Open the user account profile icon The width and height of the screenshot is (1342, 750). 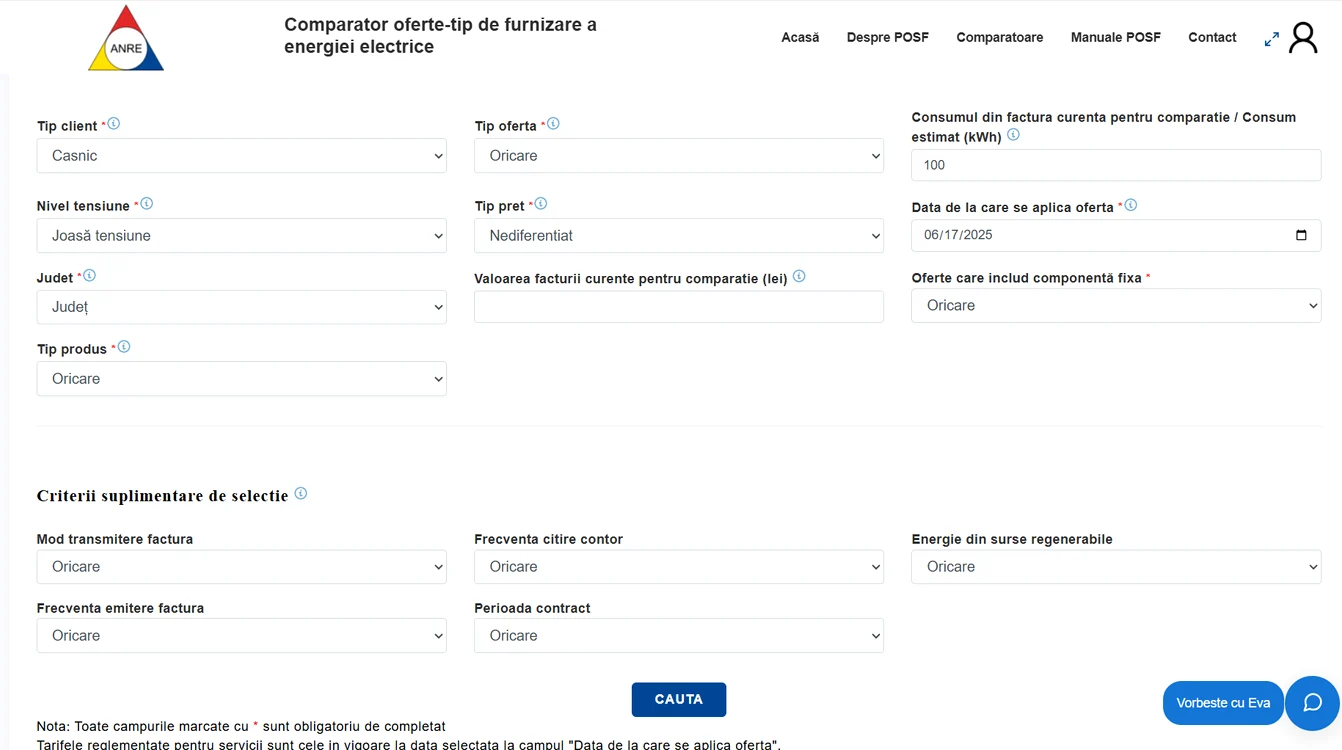[1303, 38]
